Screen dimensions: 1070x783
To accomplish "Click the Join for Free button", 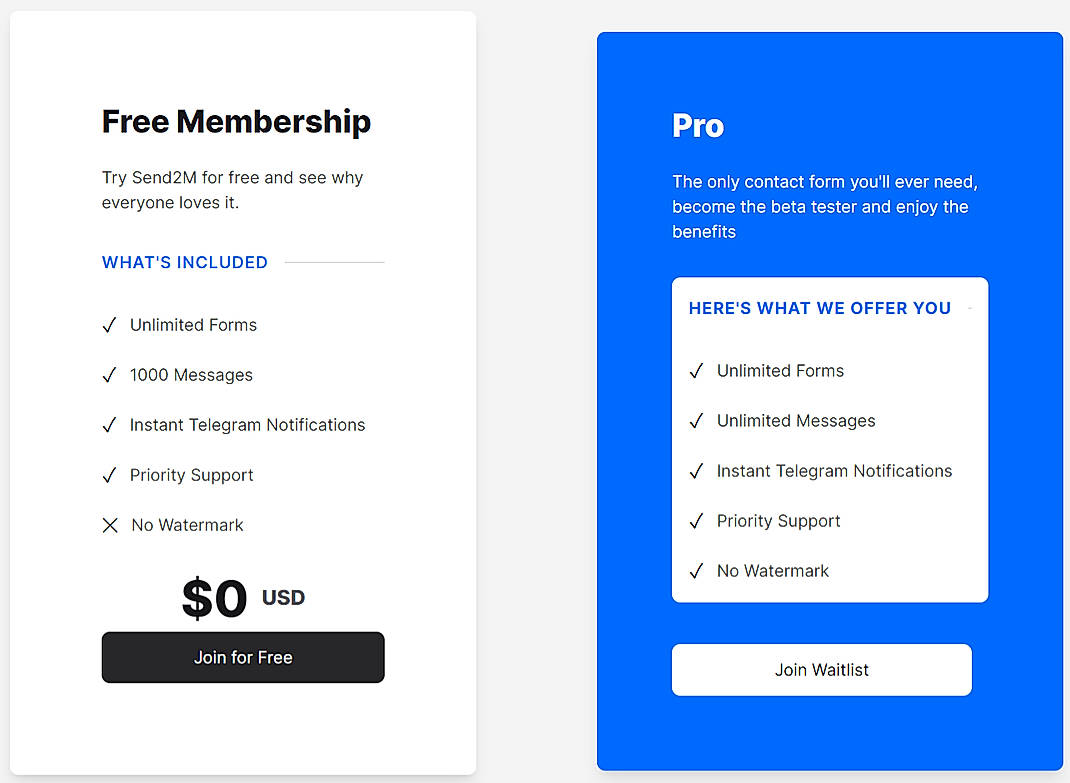I will coord(242,657).
